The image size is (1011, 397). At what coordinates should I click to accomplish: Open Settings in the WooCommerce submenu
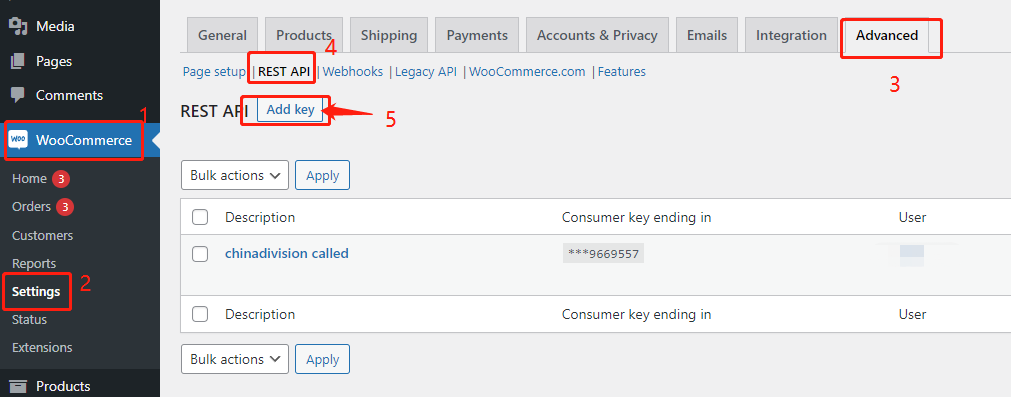pyautogui.click(x=36, y=291)
